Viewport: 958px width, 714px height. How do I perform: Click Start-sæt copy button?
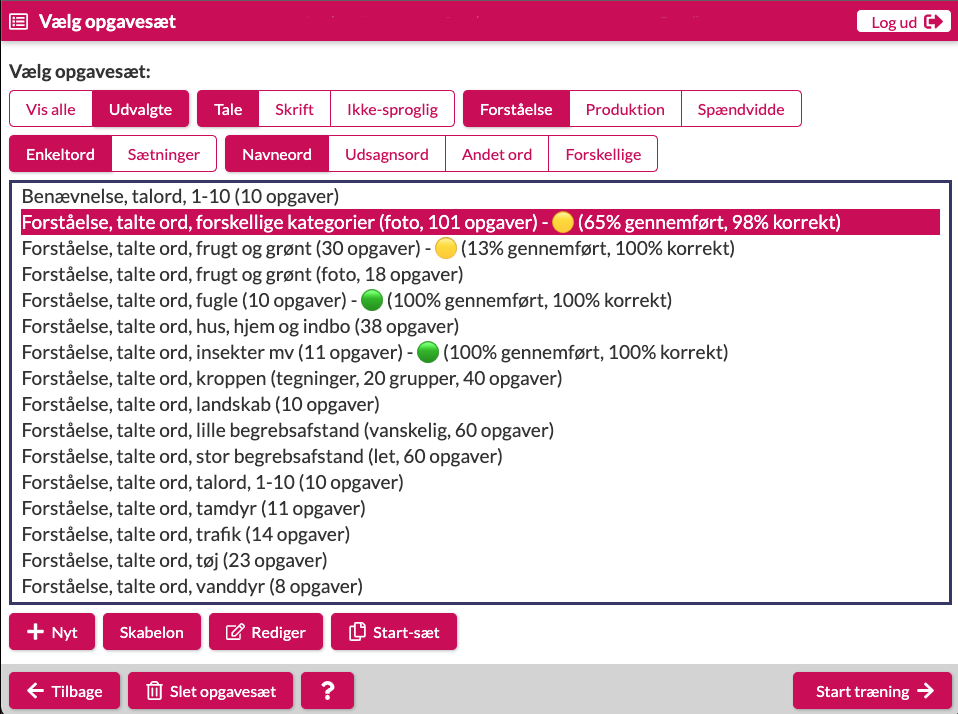click(393, 632)
